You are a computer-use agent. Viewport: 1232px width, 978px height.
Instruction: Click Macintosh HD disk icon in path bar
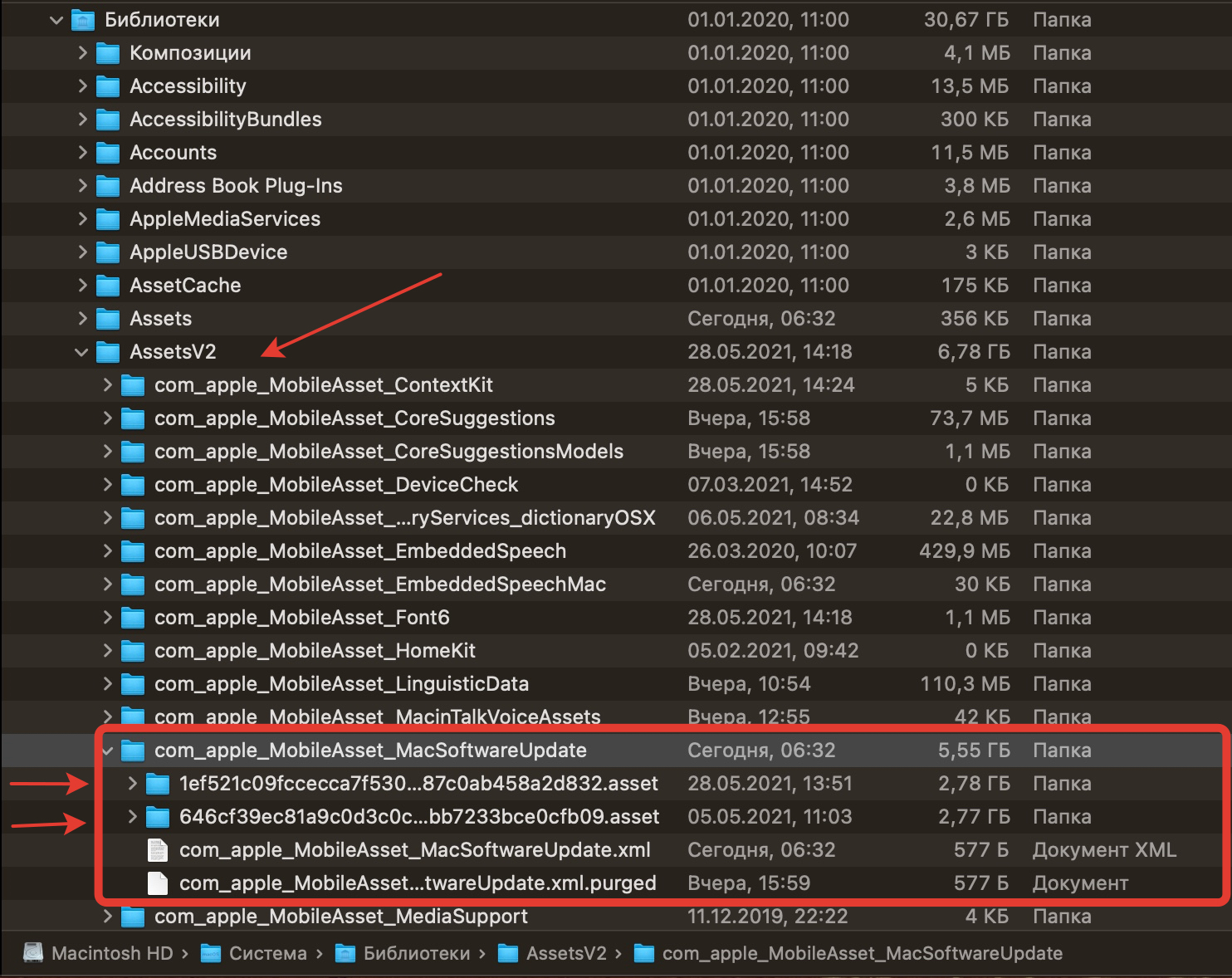33,953
